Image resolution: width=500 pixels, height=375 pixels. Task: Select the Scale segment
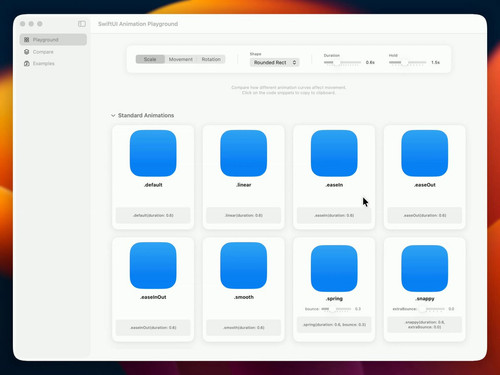tap(150, 59)
